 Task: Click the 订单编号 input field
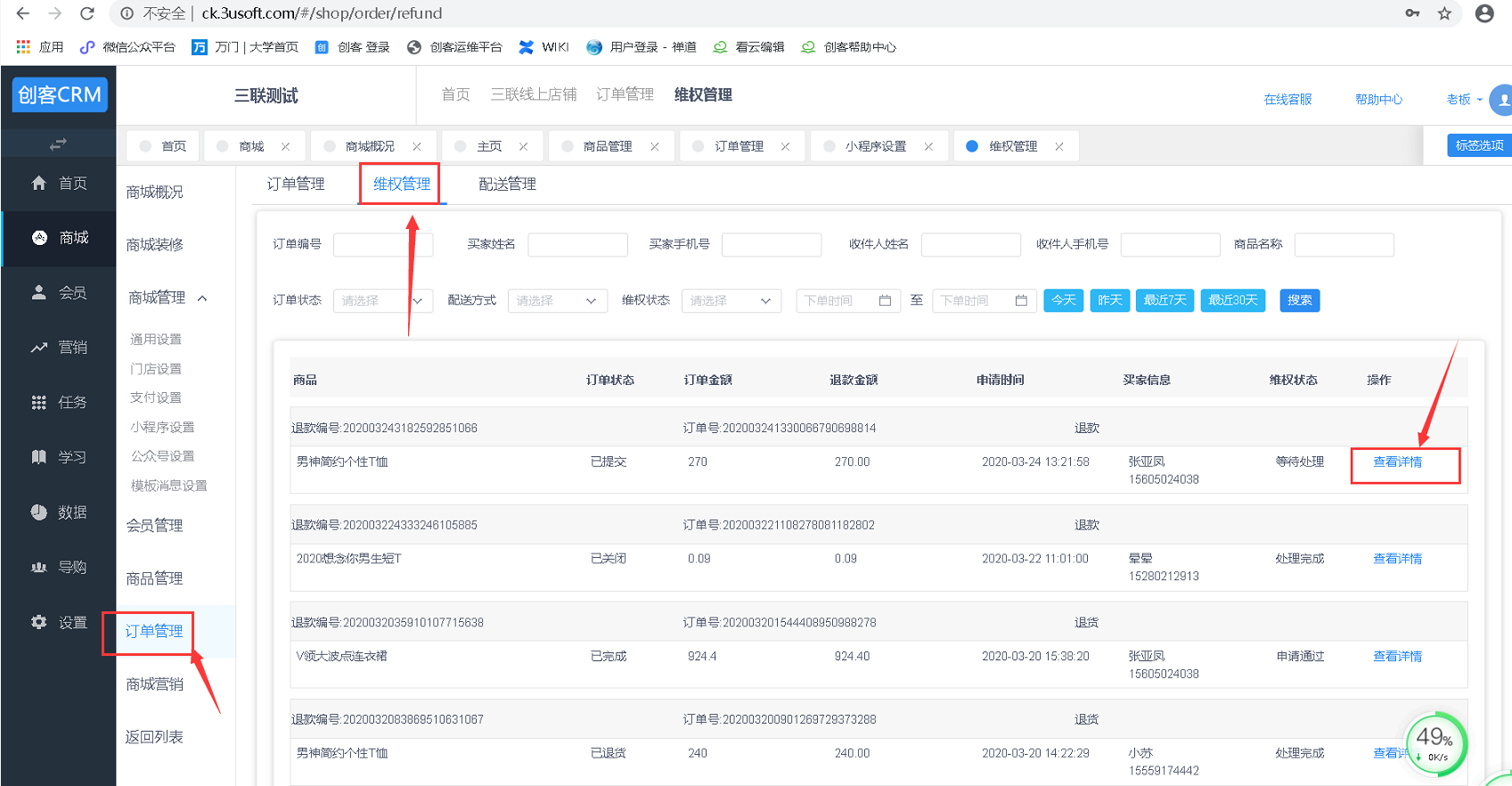(x=382, y=245)
